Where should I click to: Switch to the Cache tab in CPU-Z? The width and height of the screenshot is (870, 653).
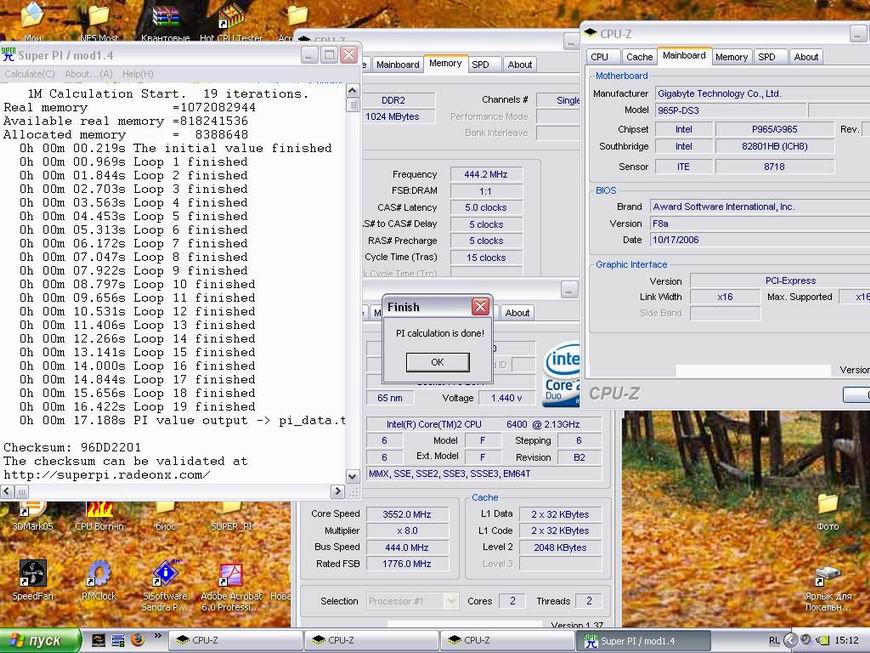639,57
